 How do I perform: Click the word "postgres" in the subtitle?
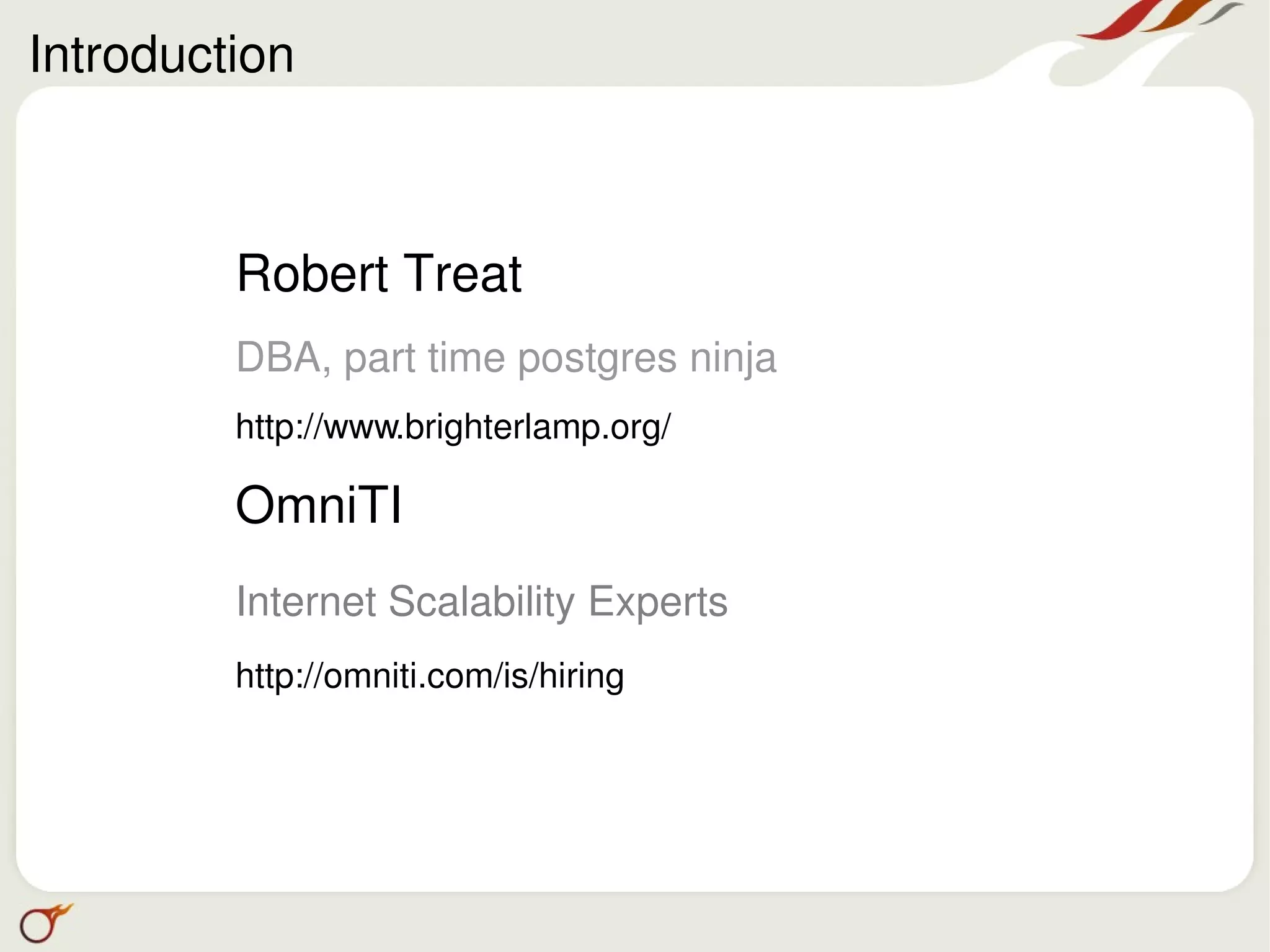pyautogui.click(x=597, y=360)
